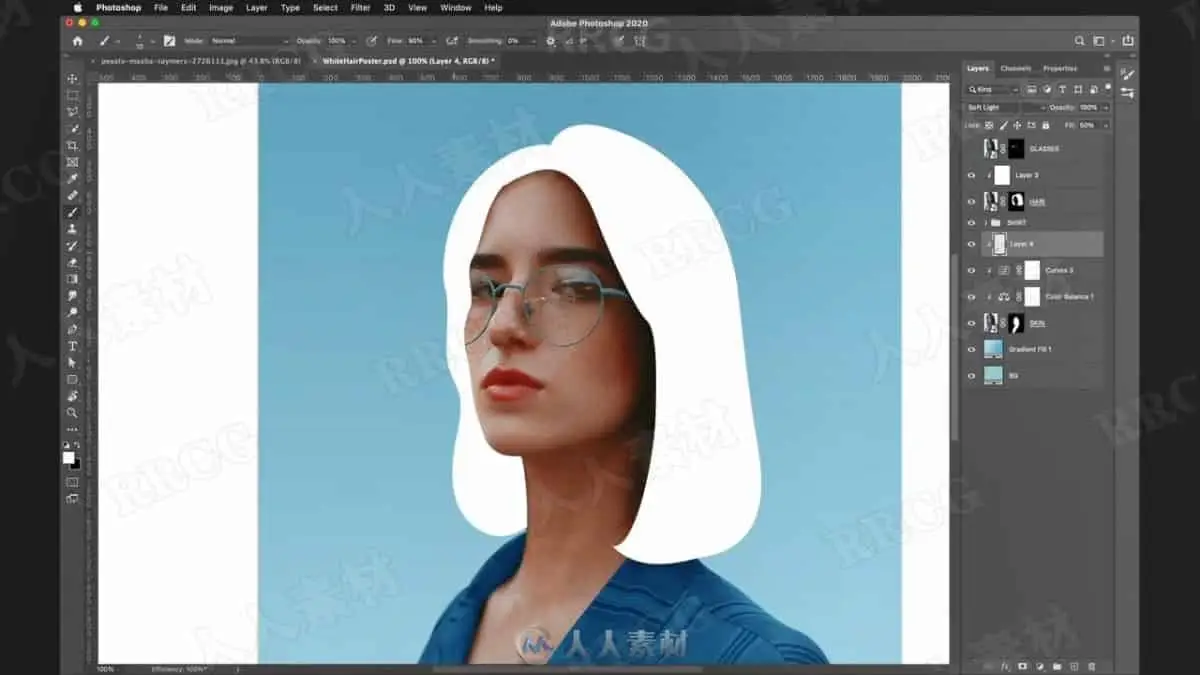1200x675 pixels.
Task: Hide the HAIR layer
Action: click(971, 201)
